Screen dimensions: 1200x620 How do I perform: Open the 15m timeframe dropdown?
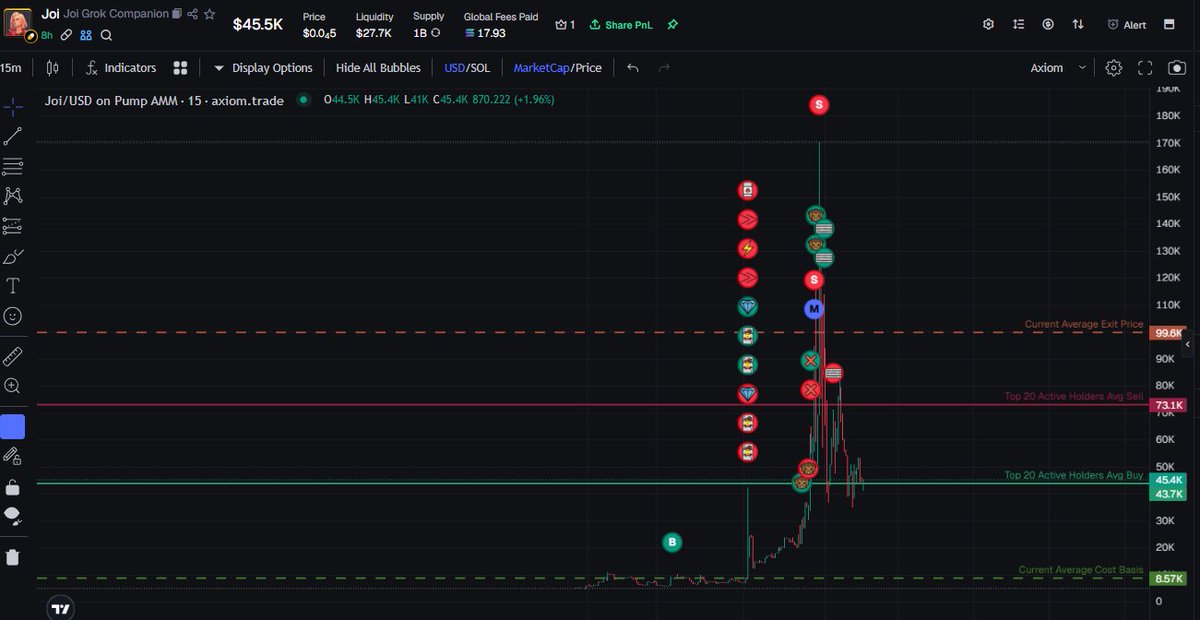(11, 68)
